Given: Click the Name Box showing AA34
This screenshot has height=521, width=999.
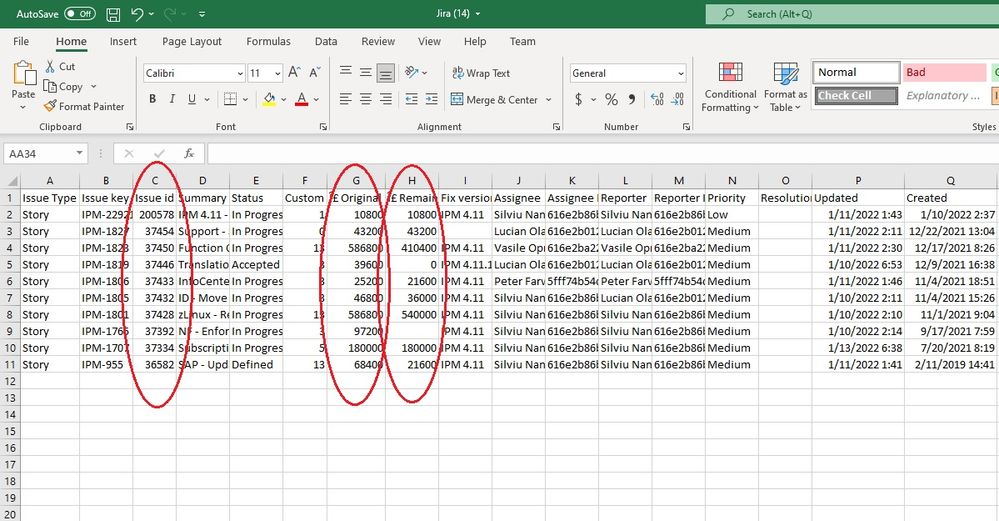Looking at the screenshot, I should click(x=45, y=153).
